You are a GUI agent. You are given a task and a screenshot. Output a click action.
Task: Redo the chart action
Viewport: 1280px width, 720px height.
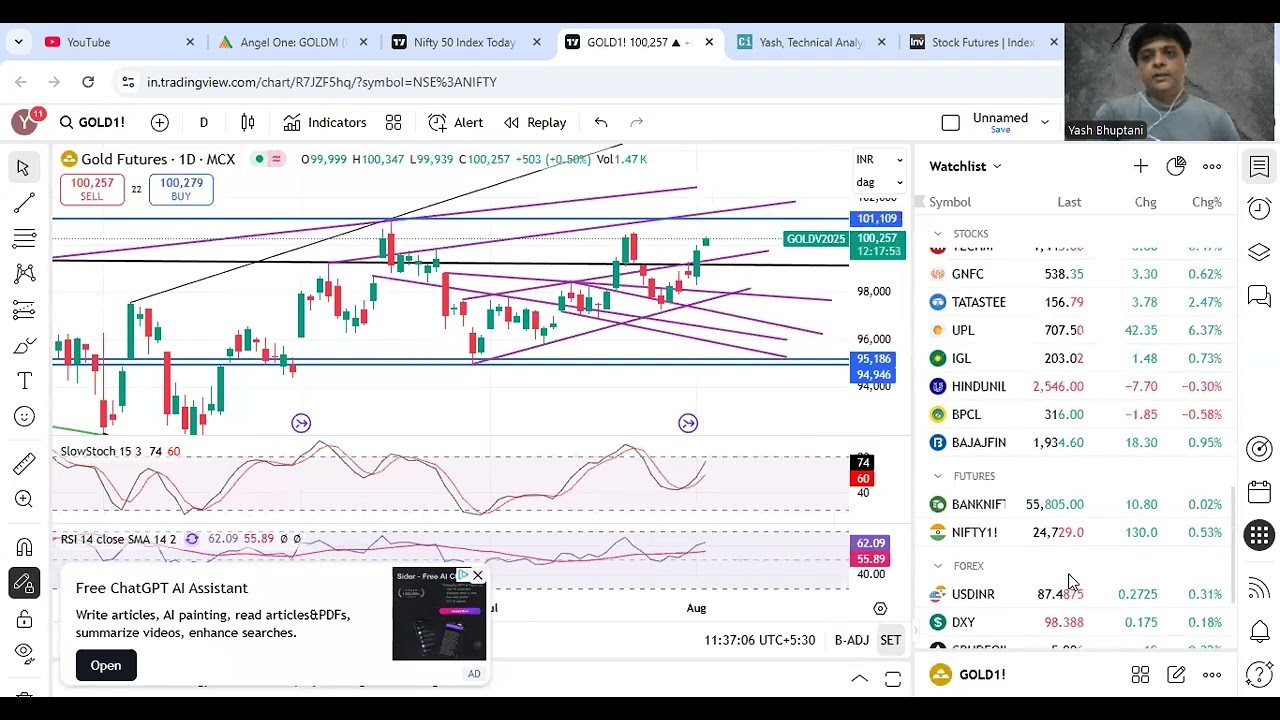tap(636, 122)
